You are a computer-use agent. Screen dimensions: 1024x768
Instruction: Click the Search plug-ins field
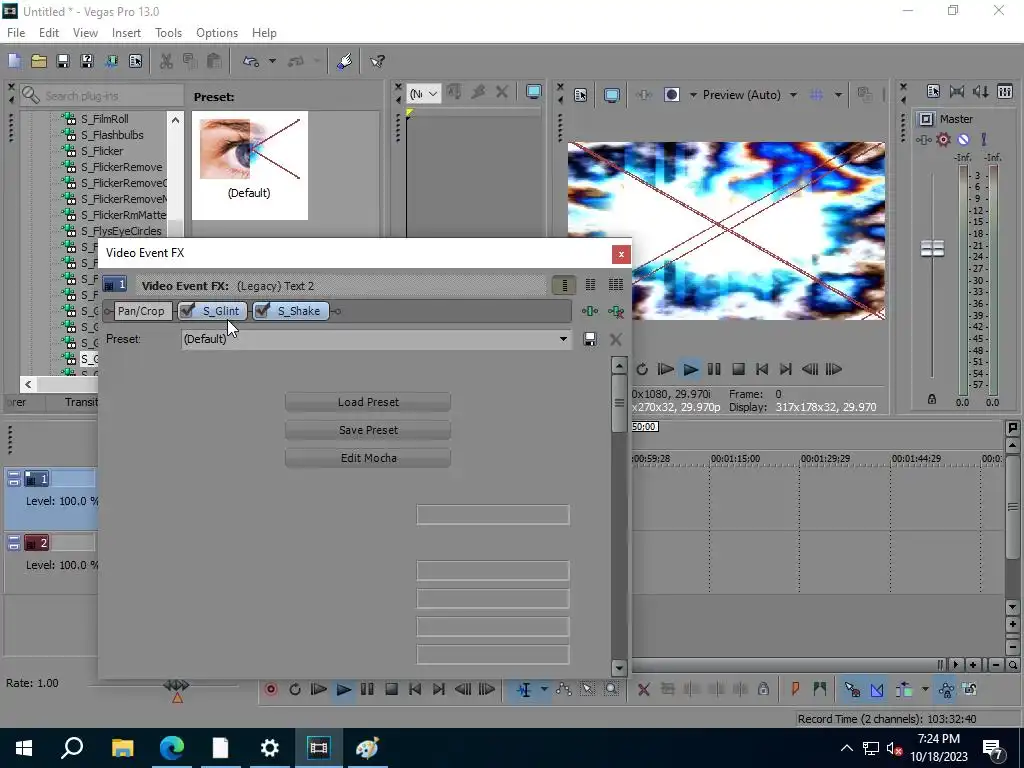(x=101, y=96)
